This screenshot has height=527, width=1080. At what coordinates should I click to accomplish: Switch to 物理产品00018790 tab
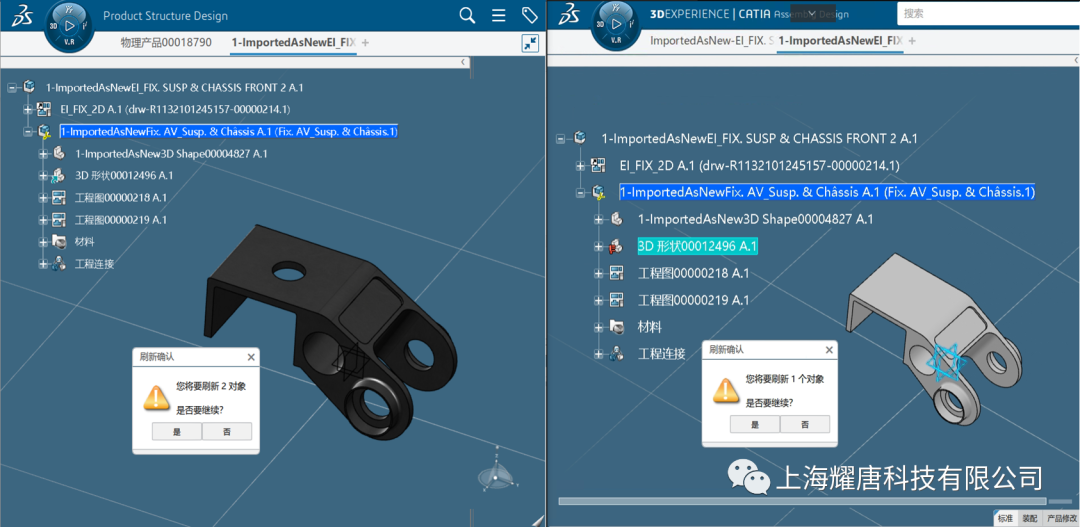pos(166,43)
